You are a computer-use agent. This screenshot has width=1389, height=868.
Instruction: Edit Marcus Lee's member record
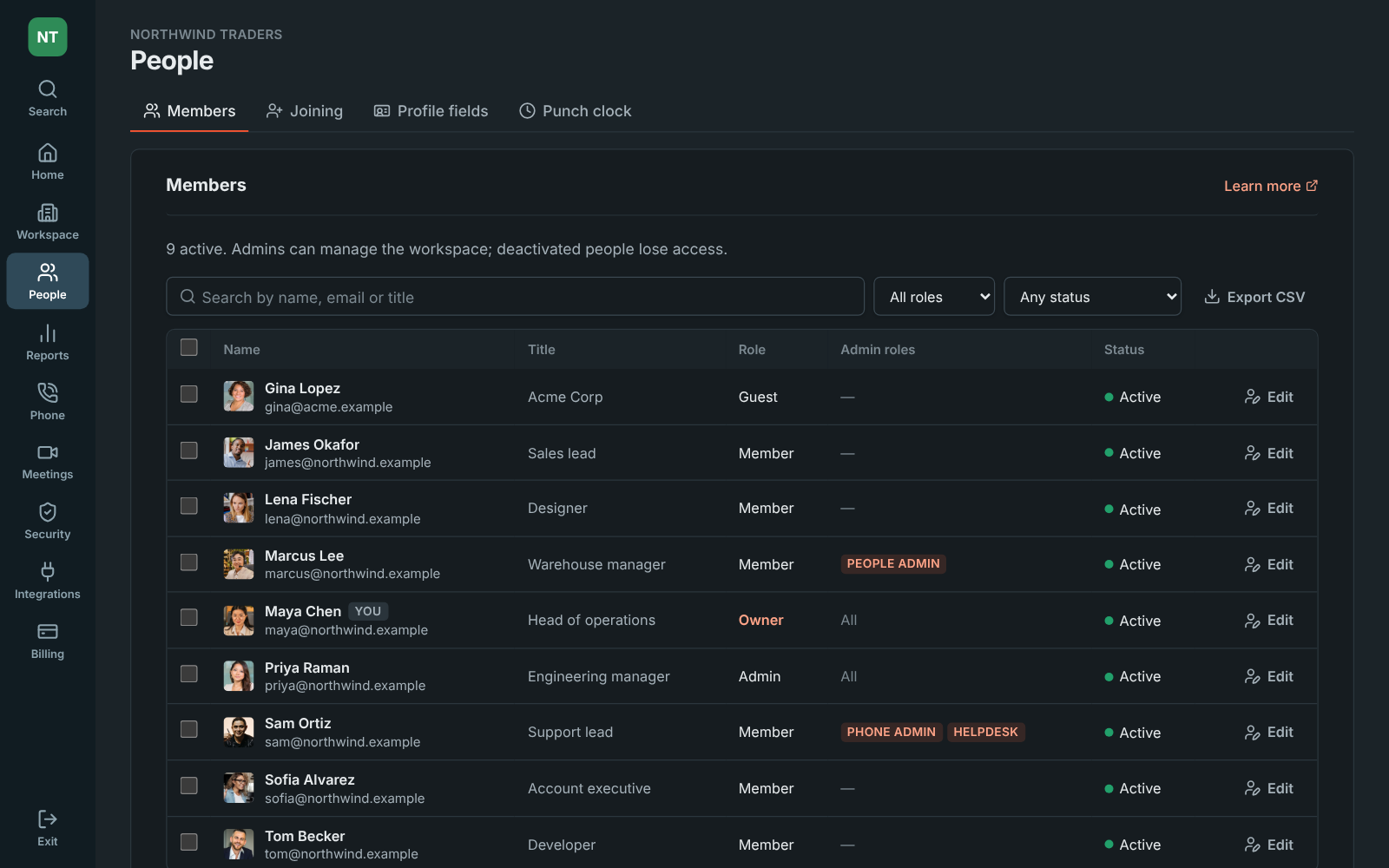(1269, 564)
